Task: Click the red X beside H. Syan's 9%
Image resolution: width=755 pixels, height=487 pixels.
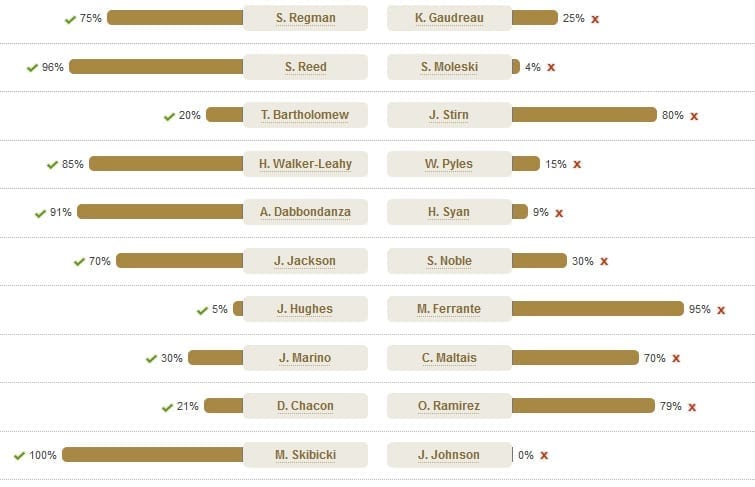Action: (x=559, y=213)
